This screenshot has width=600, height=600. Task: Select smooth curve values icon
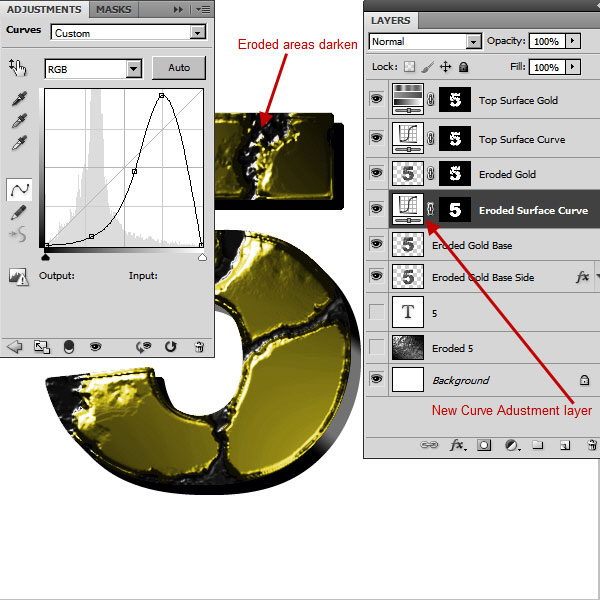click(x=18, y=234)
